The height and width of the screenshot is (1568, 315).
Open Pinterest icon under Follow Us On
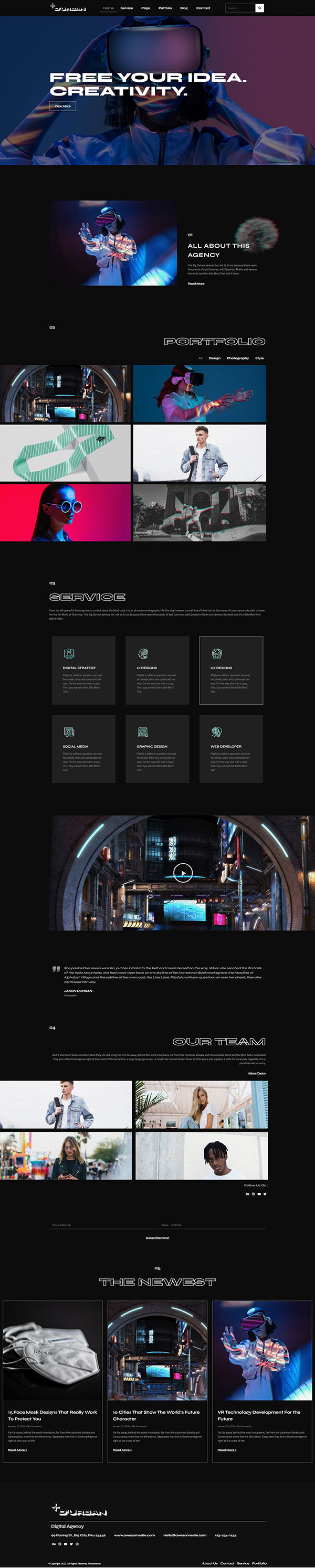(254, 1194)
